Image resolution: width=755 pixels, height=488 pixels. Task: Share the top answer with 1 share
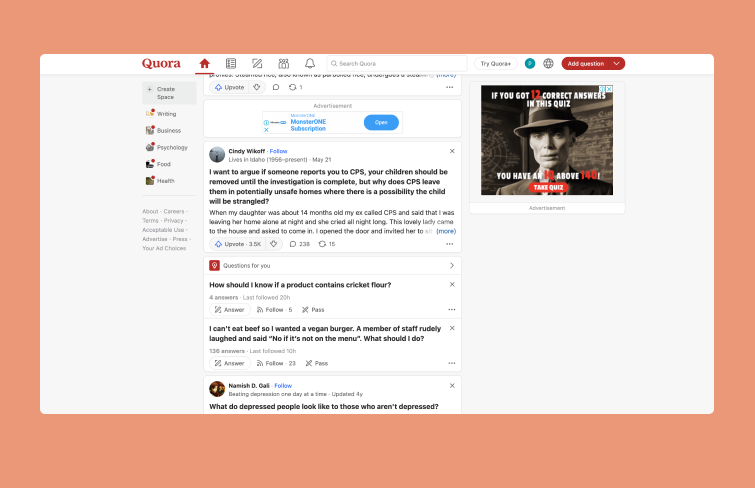click(x=295, y=87)
